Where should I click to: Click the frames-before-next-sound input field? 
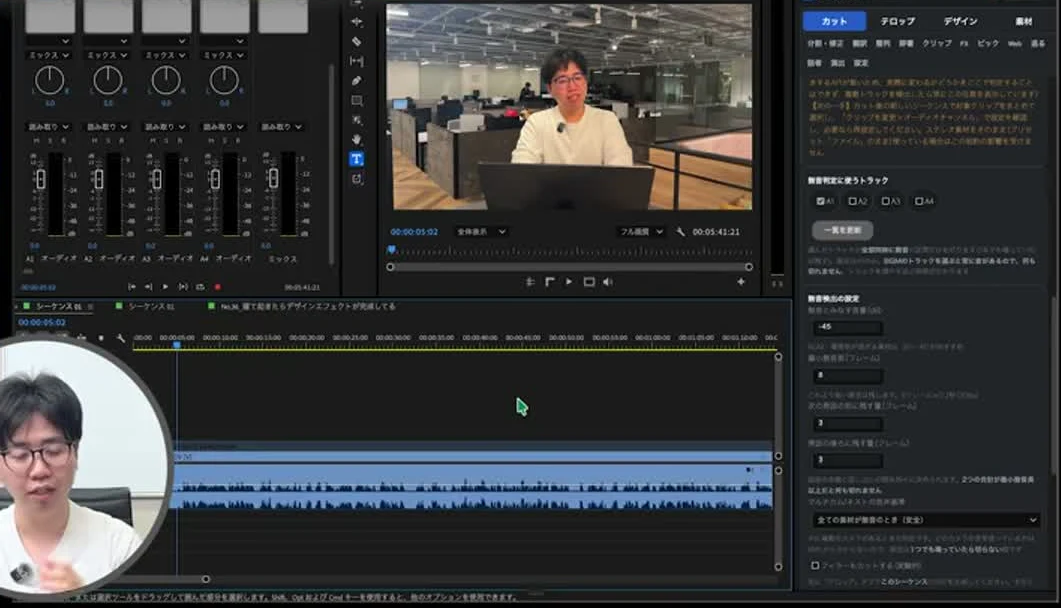847,423
